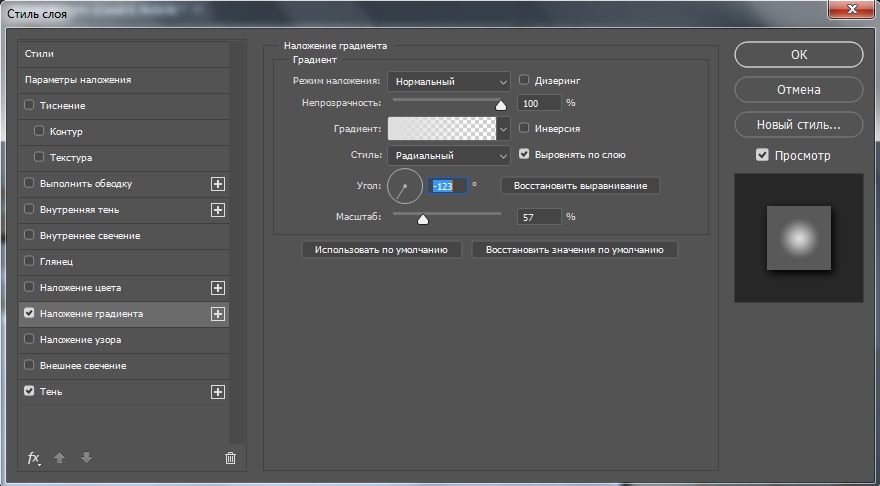Open the Режим наложения dropdown
Screen dimensions: 880x486
point(449,81)
